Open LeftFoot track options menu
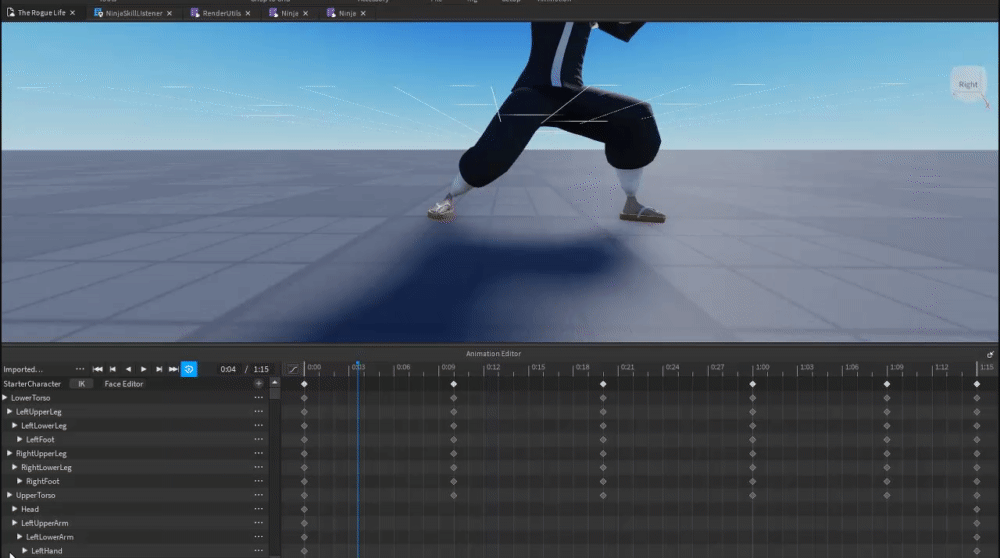1000x558 pixels. pyautogui.click(x=258, y=439)
